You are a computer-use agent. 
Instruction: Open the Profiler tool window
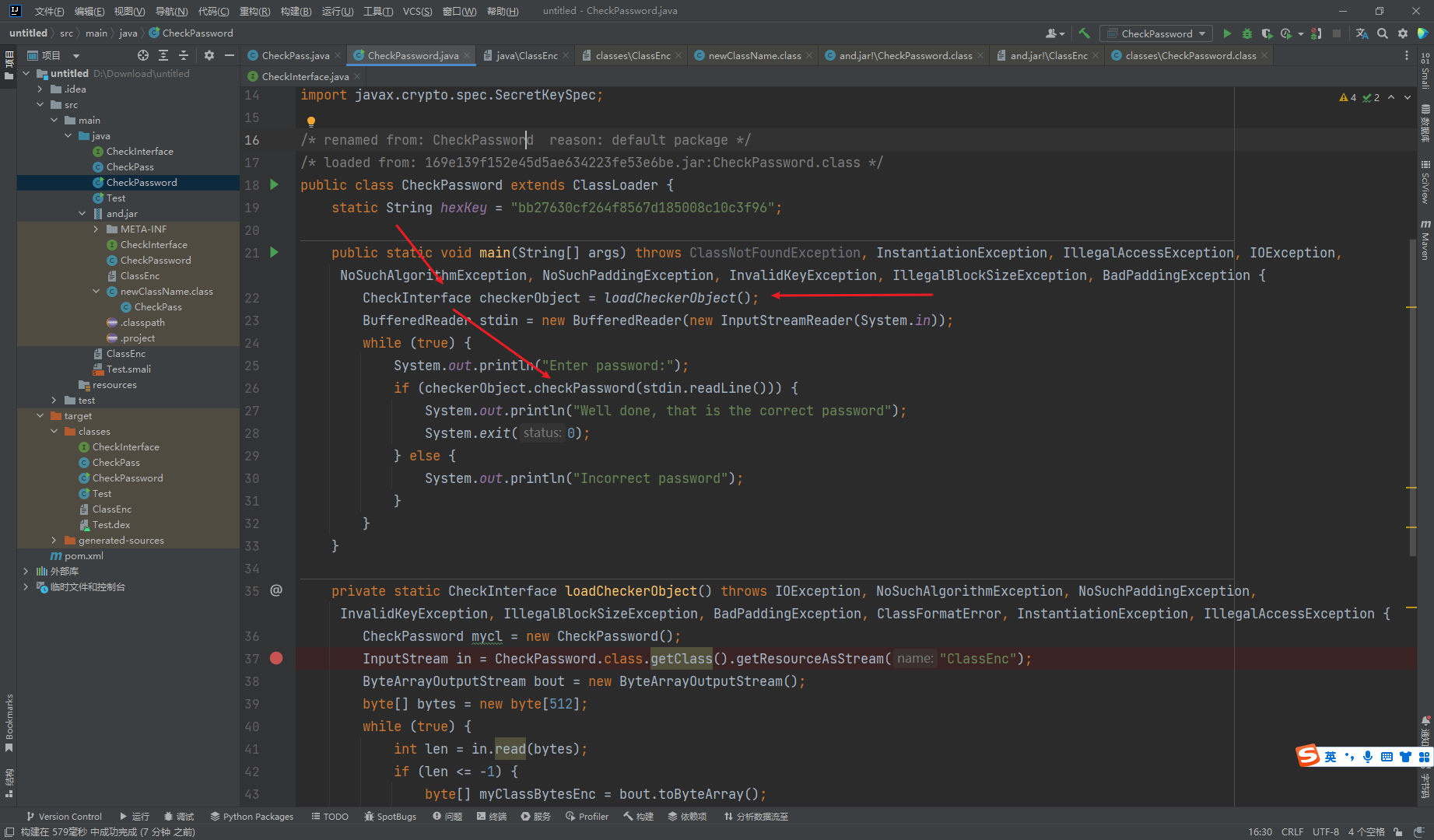pyautogui.click(x=587, y=817)
